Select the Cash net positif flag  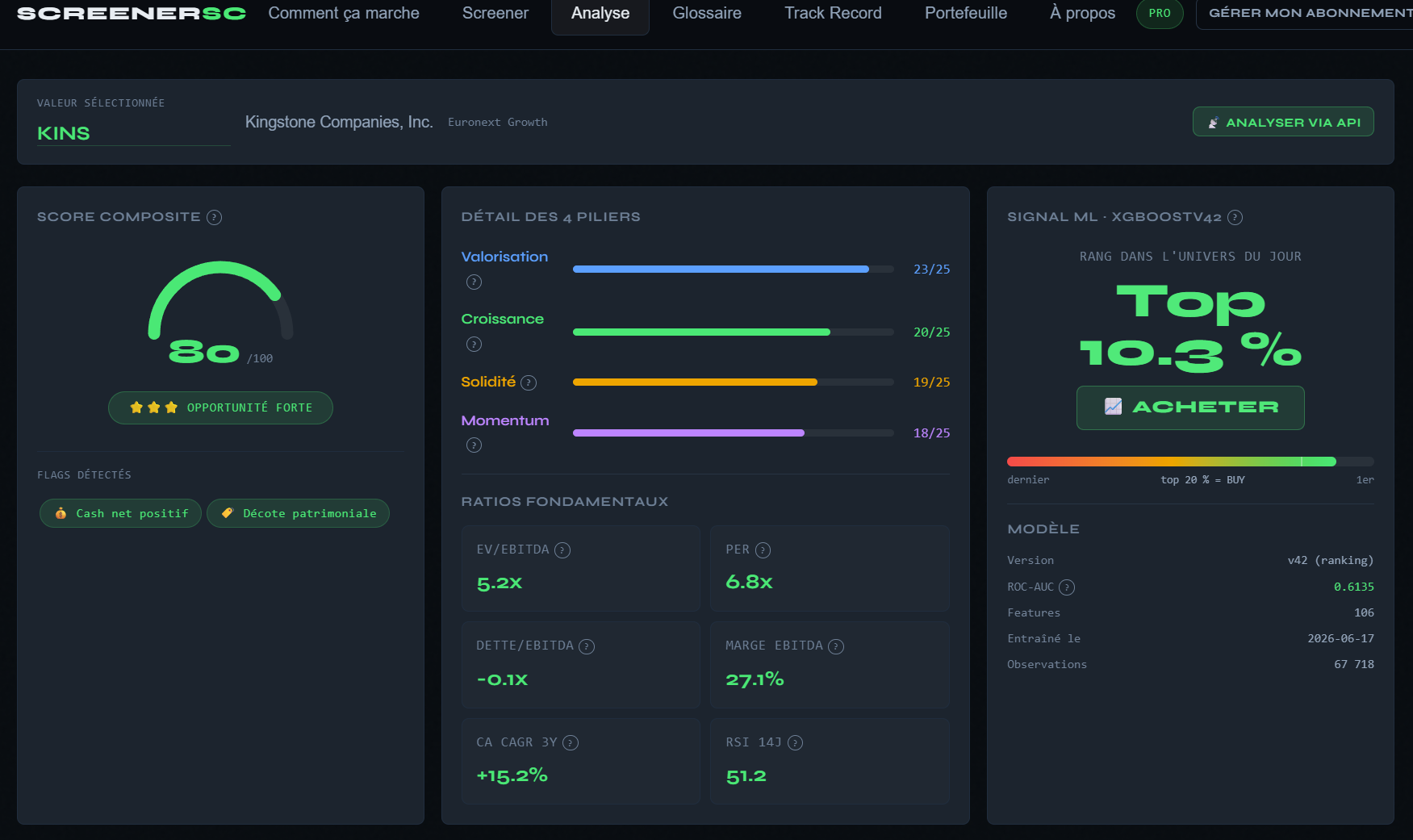click(120, 513)
